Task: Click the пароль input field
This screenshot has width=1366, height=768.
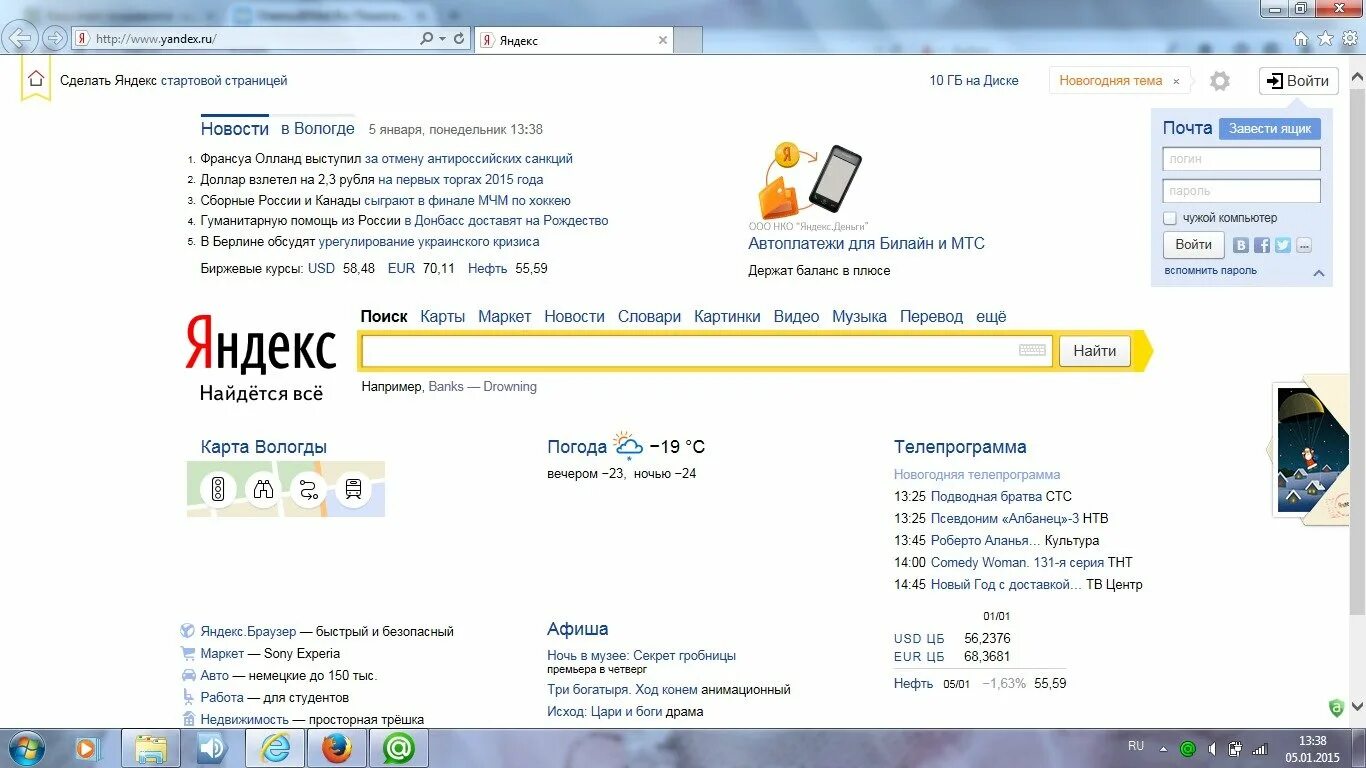Action: [1241, 190]
